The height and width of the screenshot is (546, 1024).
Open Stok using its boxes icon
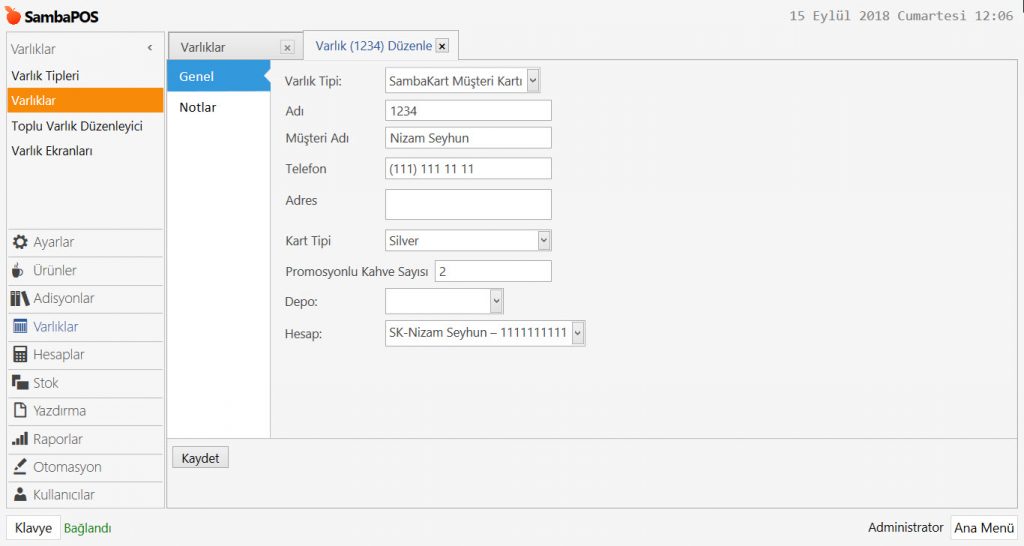click(x=20, y=382)
